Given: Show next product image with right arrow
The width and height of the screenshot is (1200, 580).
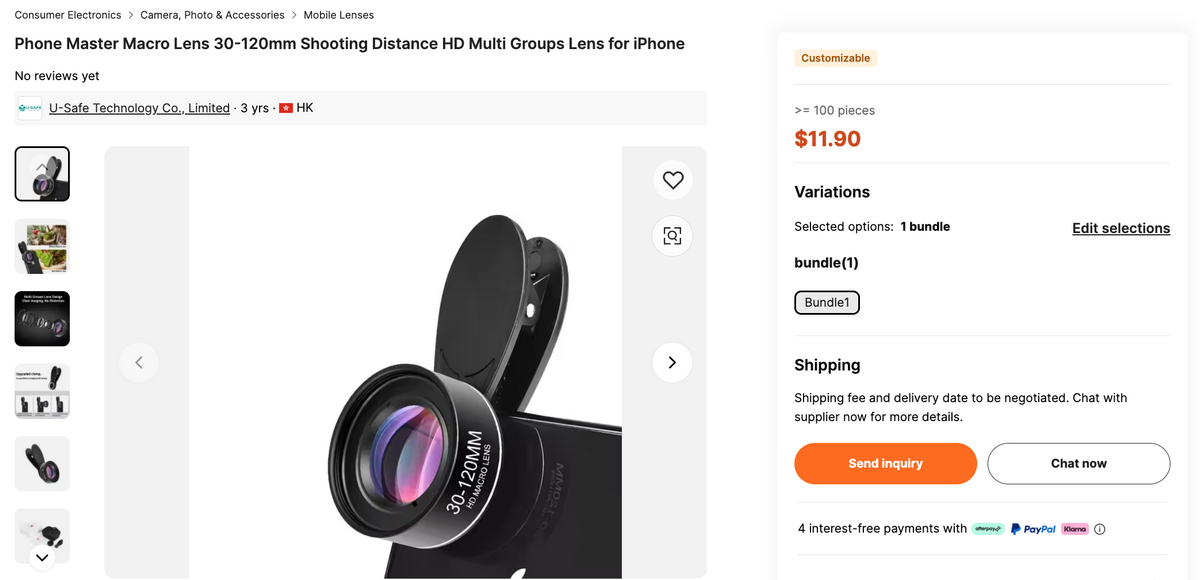Looking at the screenshot, I should tap(673, 362).
